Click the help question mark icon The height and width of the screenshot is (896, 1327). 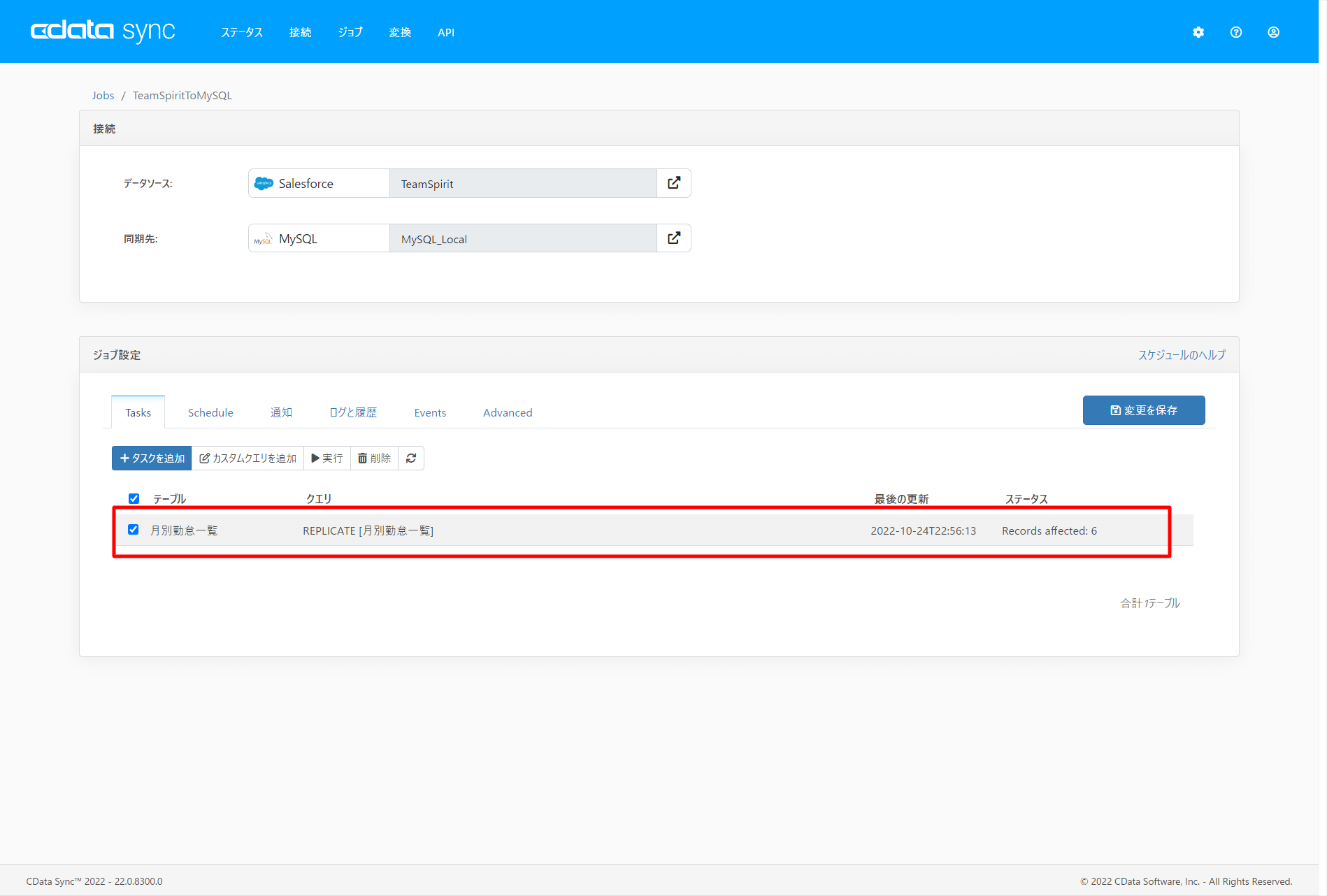click(x=1236, y=32)
